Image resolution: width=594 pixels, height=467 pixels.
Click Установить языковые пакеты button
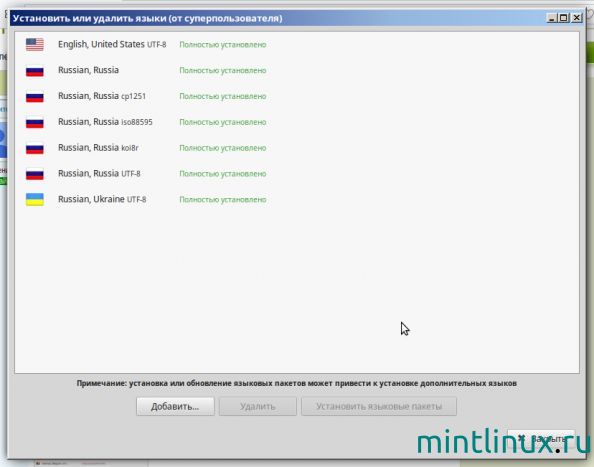[379, 406]
